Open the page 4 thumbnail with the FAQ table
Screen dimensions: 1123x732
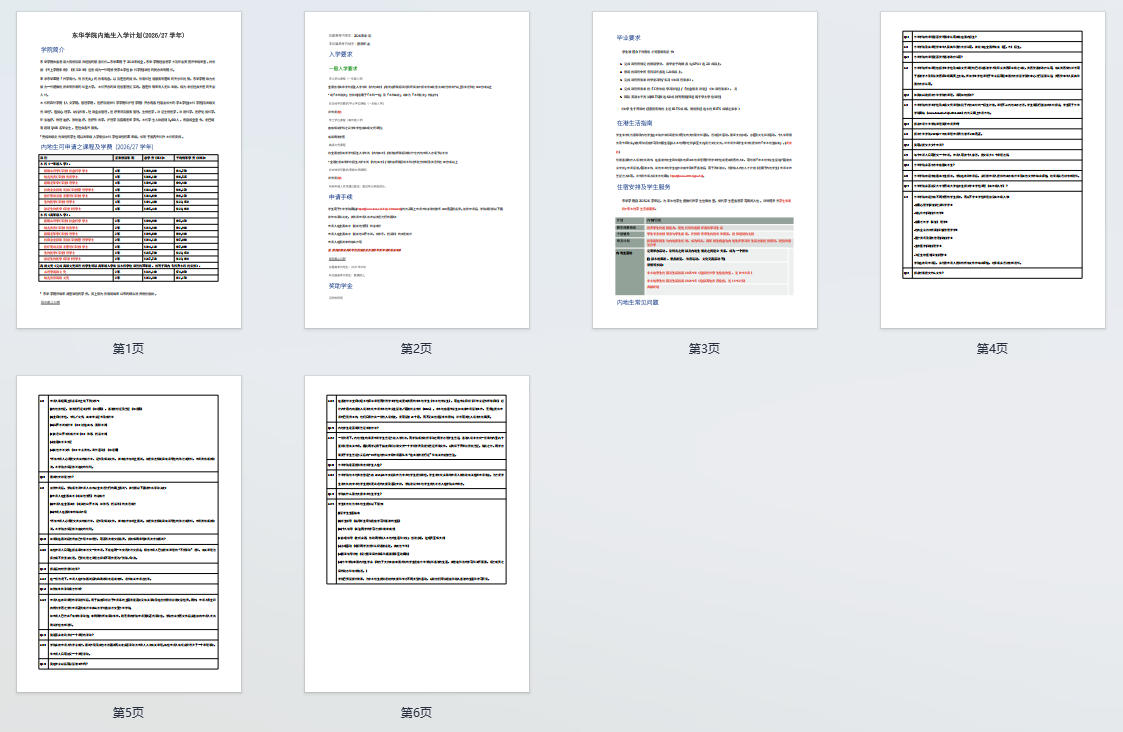[x=992, y=170]
